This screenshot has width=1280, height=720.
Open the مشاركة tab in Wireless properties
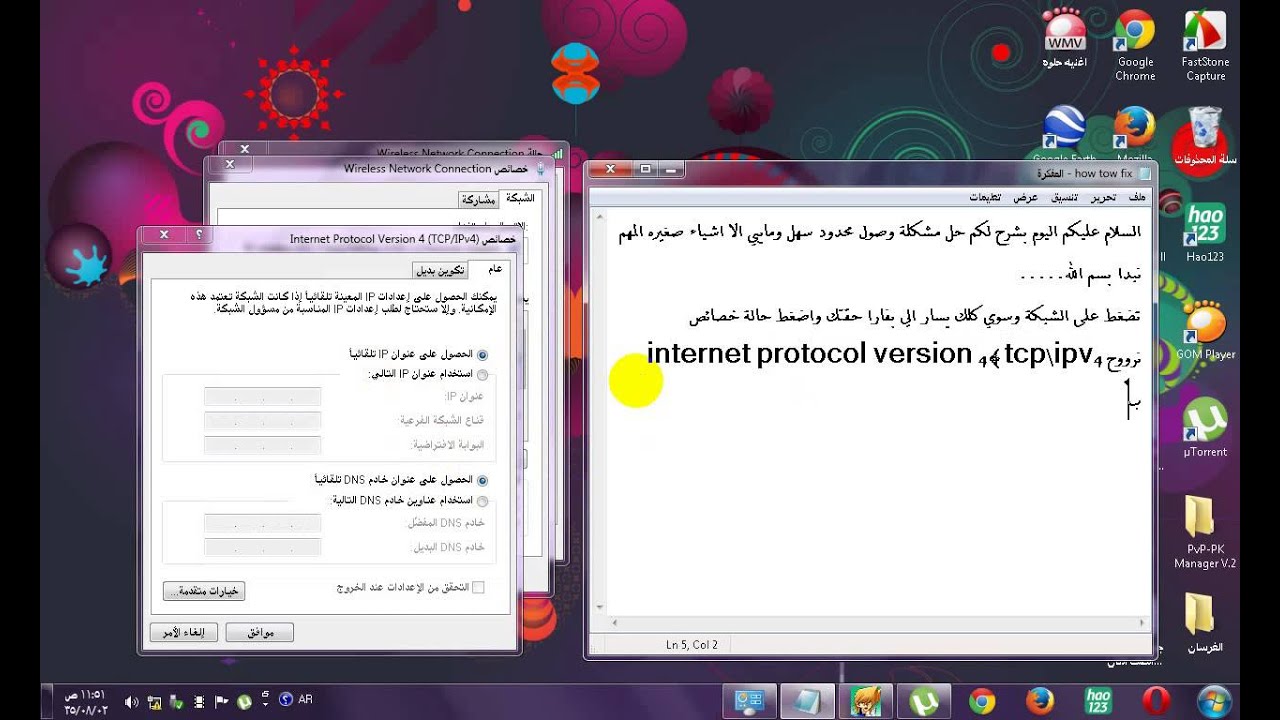pyautogui.click(x=478, y=200)
